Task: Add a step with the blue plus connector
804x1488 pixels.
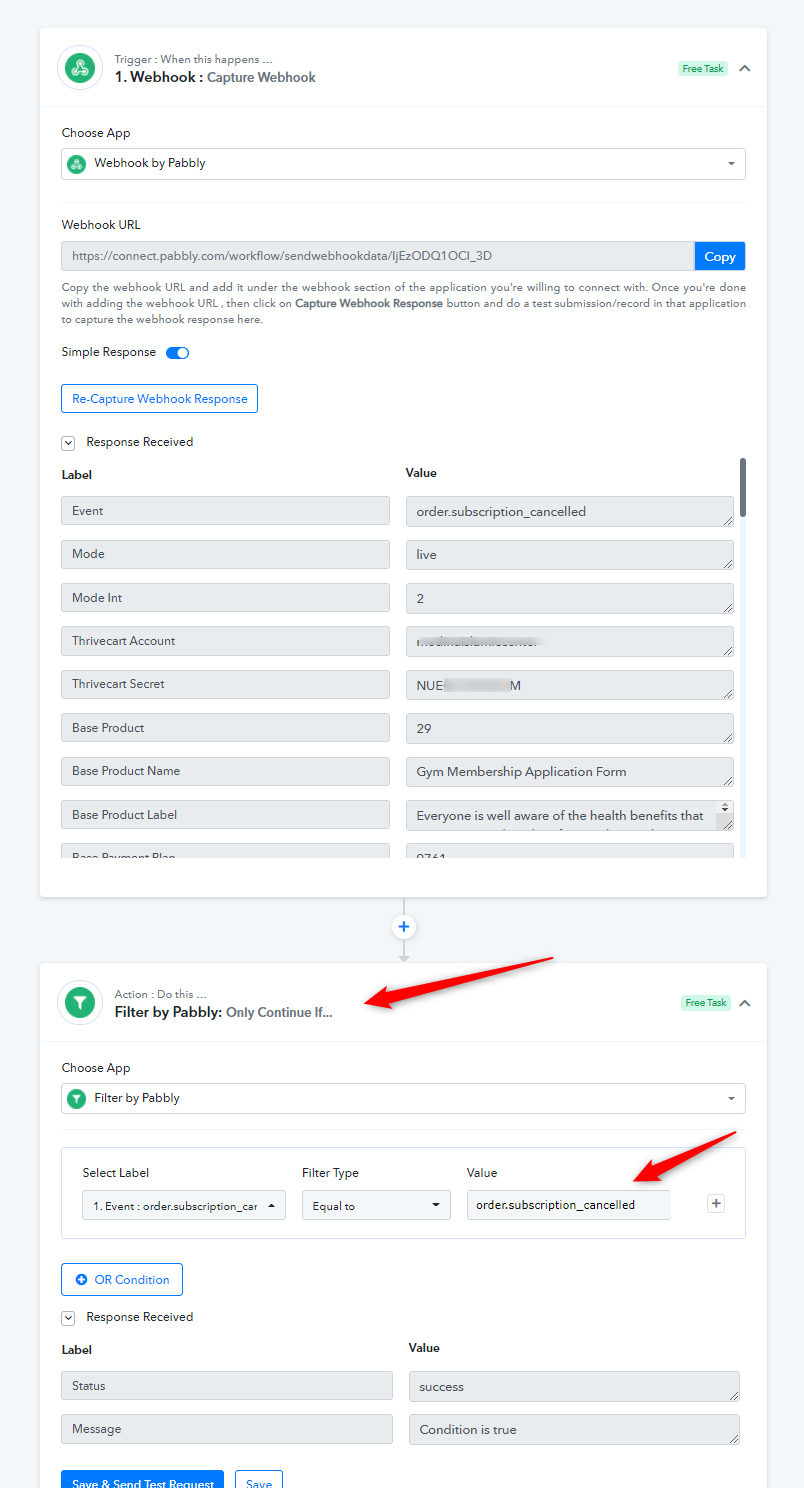Action: [404, 927]
